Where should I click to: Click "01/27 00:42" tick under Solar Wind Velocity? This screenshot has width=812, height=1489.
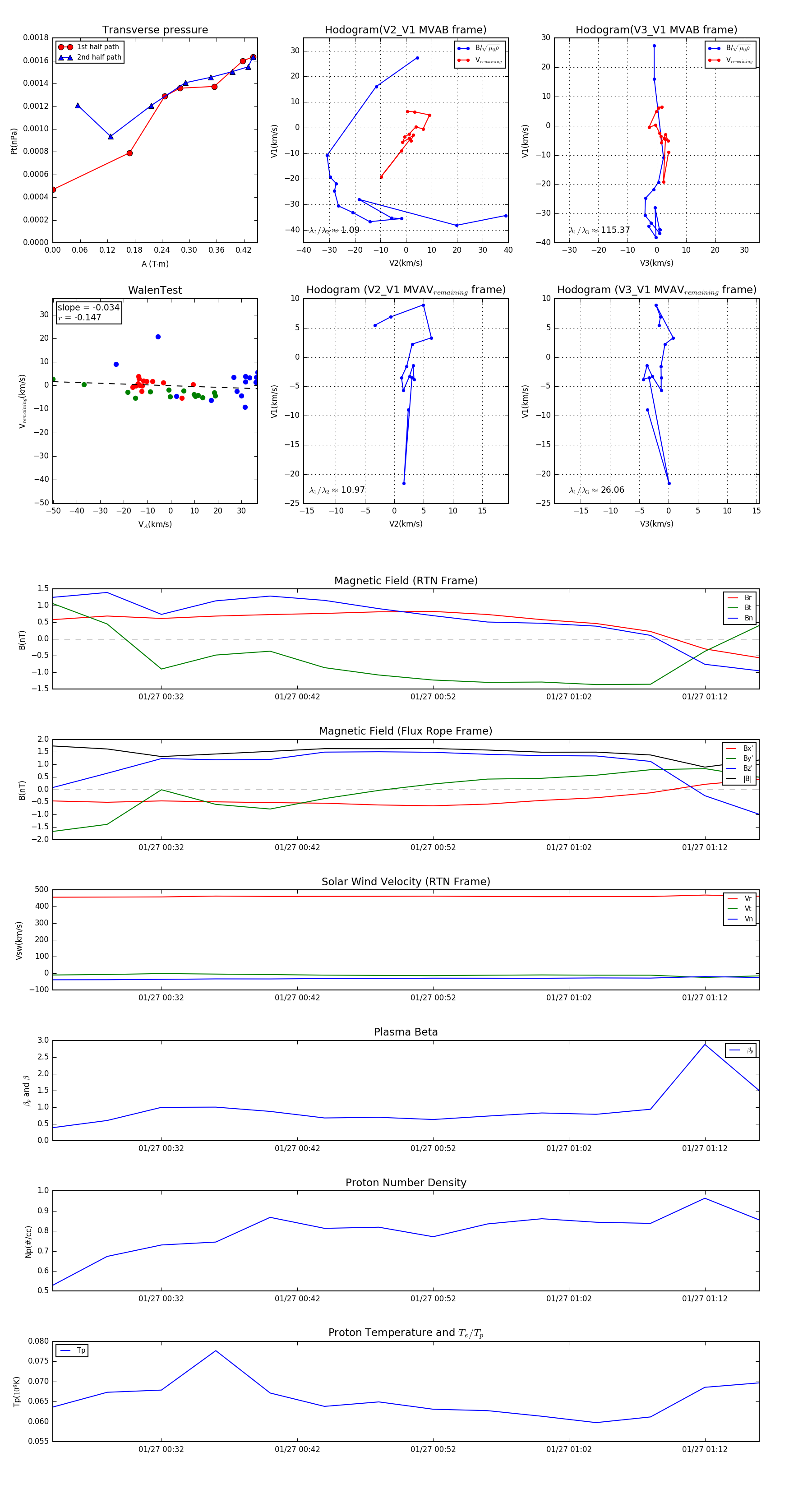(297, 997)
